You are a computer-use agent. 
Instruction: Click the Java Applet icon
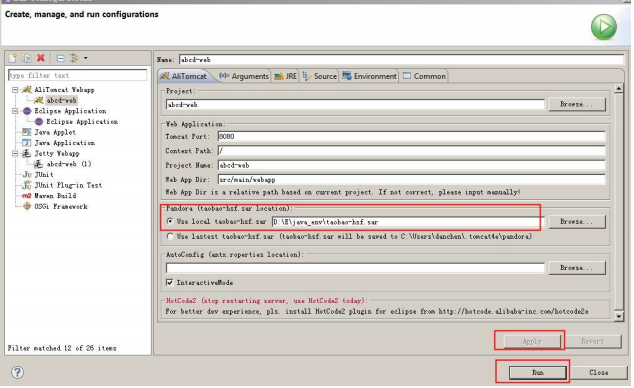(x=27, y=132)
